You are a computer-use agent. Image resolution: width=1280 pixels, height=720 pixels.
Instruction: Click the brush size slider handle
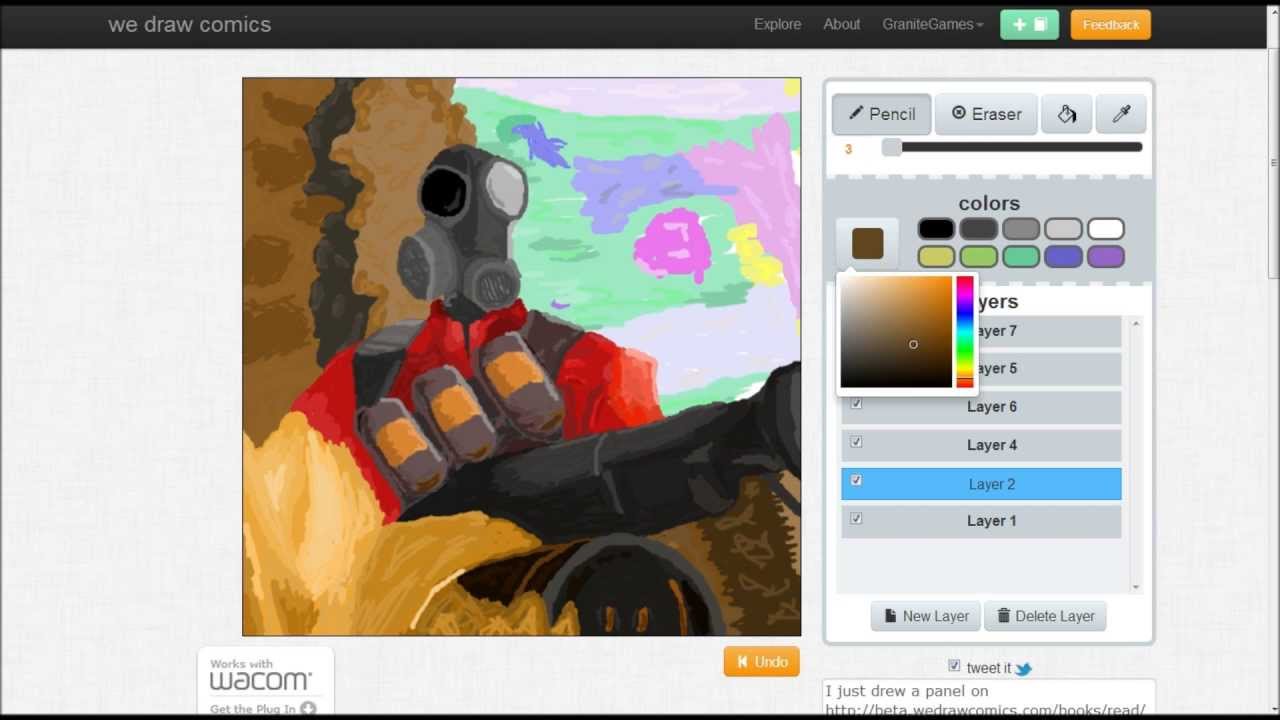coord(891,147)
